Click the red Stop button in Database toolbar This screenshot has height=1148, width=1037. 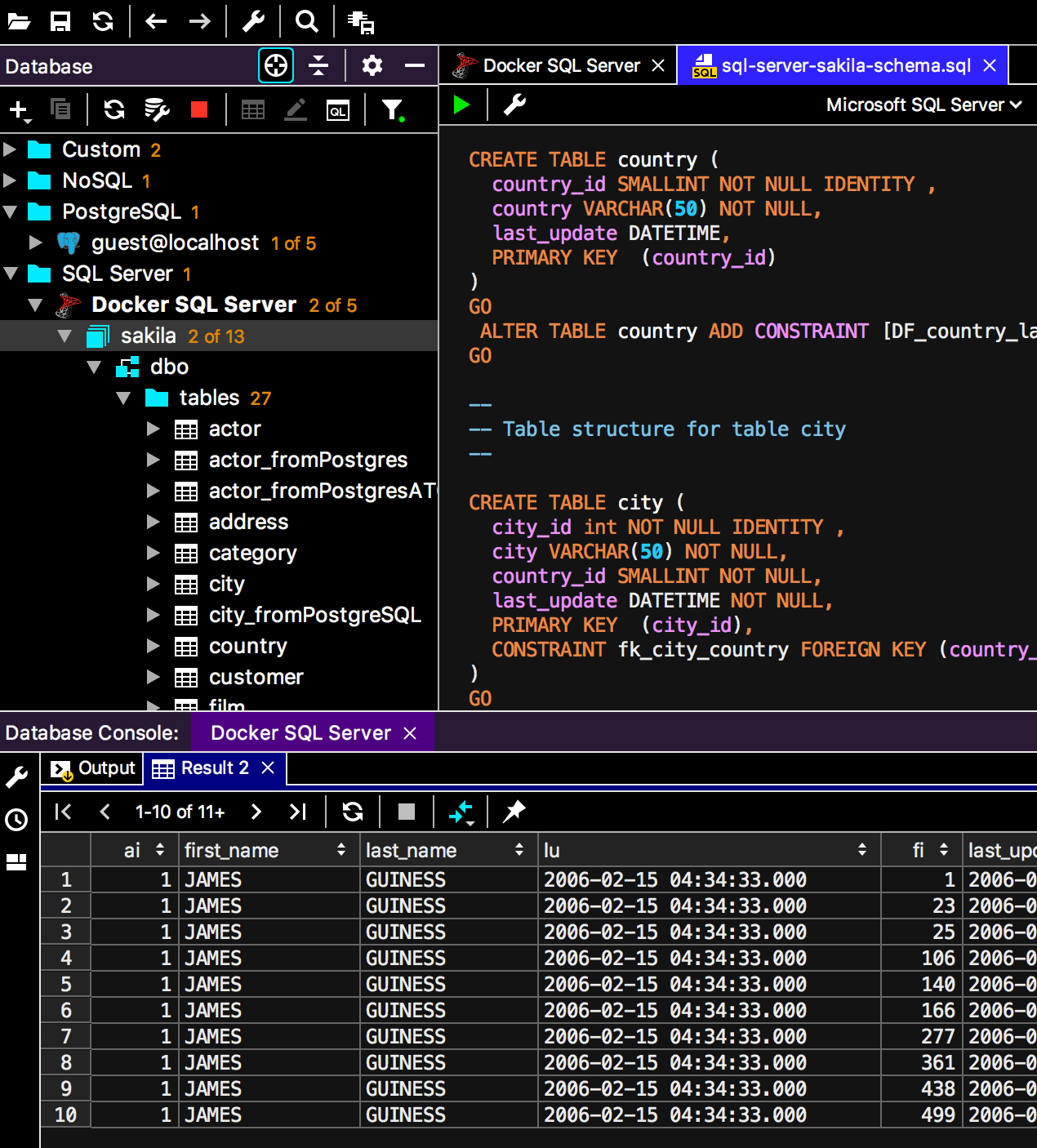coord(198,109)
